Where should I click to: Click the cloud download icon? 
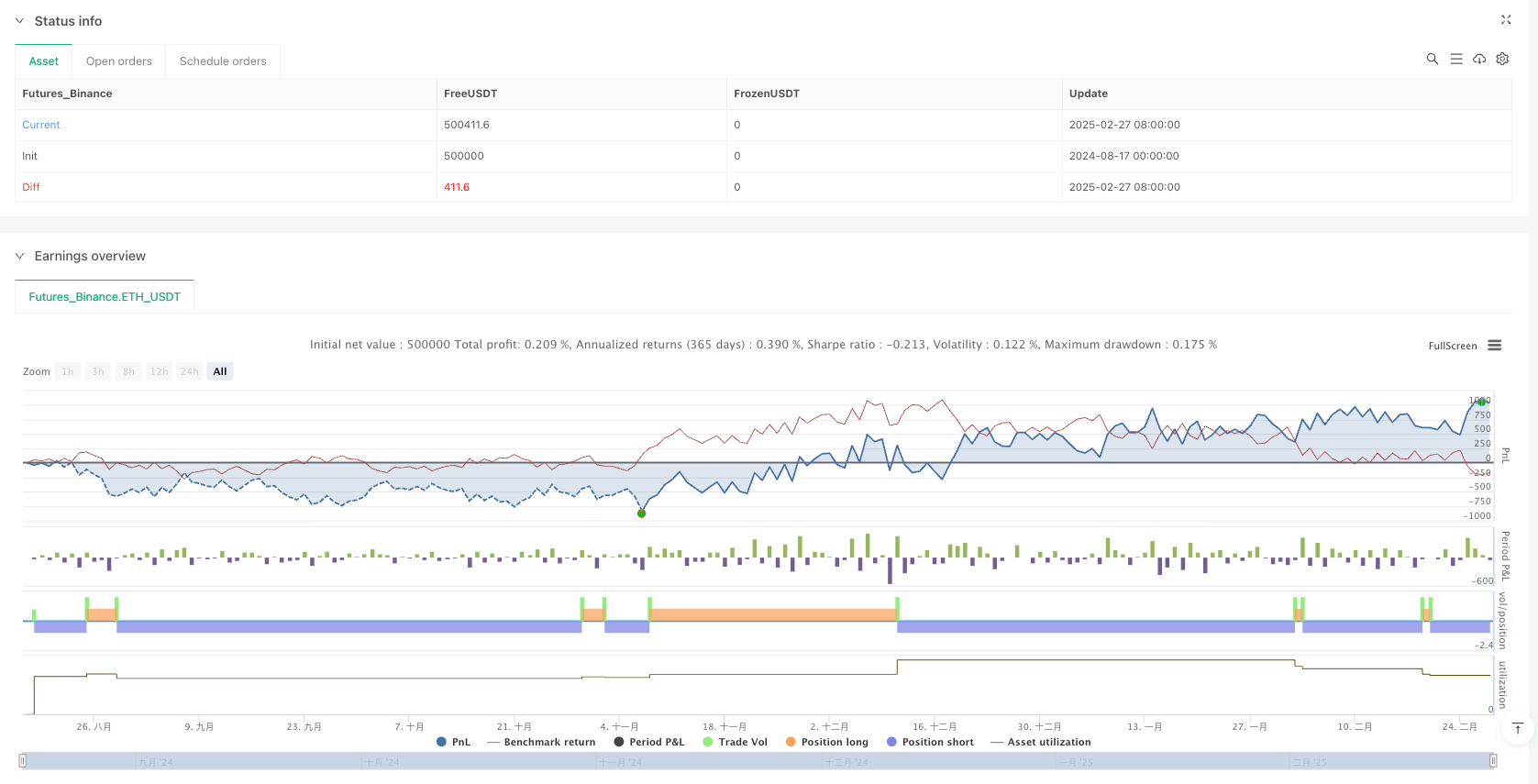pyautogui.click(x=1479, y=59)
